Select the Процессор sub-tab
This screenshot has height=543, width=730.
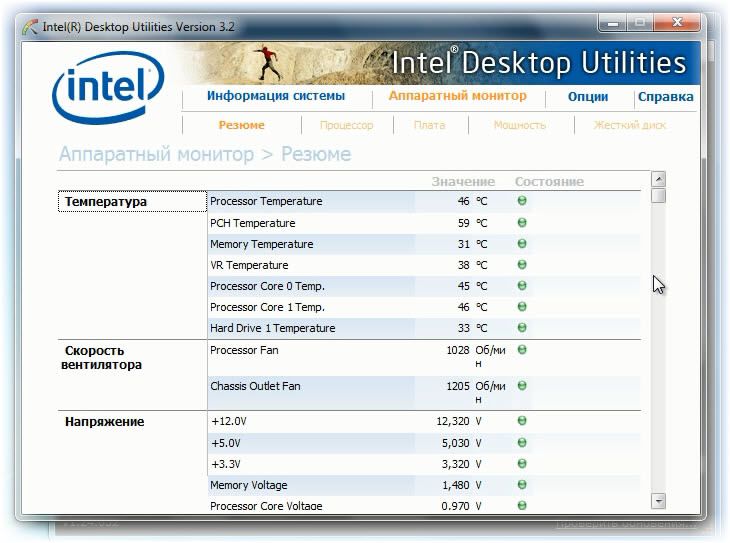[x=346, y=125]
